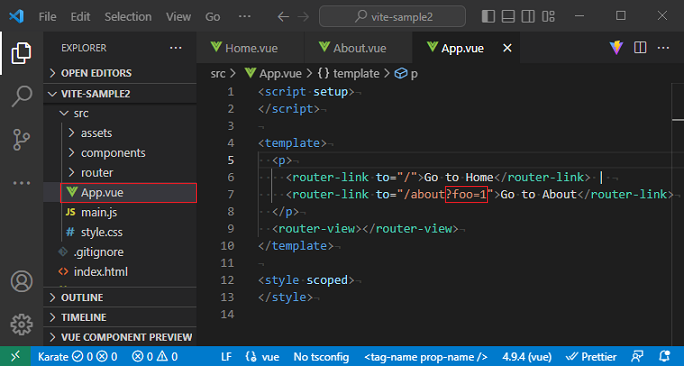Expand the VUE COMPONENT PREVIEW section
Image resolution: width=684 pixels, height=366 pixels.
tap(120, 337)
